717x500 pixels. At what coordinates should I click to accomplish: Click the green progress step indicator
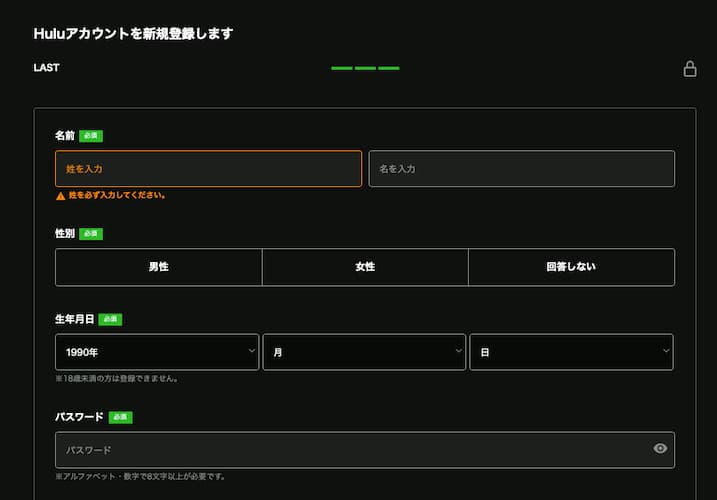click(365, 68)
